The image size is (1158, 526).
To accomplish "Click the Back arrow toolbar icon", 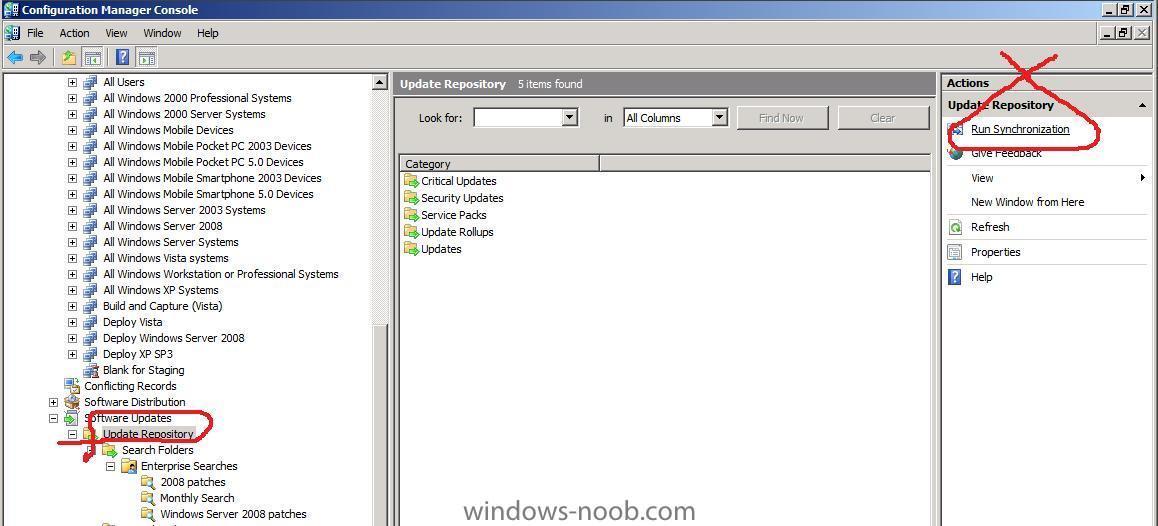I will coord(15,57).
